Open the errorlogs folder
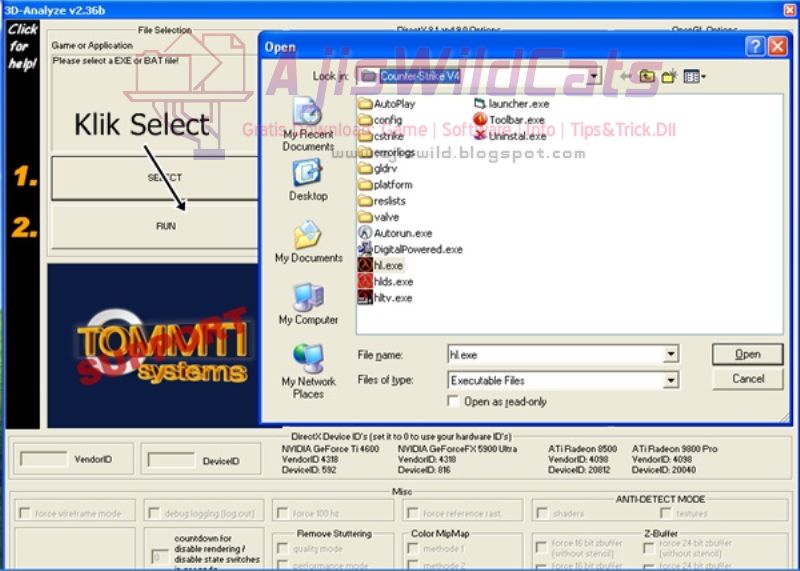This screenshot has width=800, height=571. pyautogui.click(x=386, y=152)
